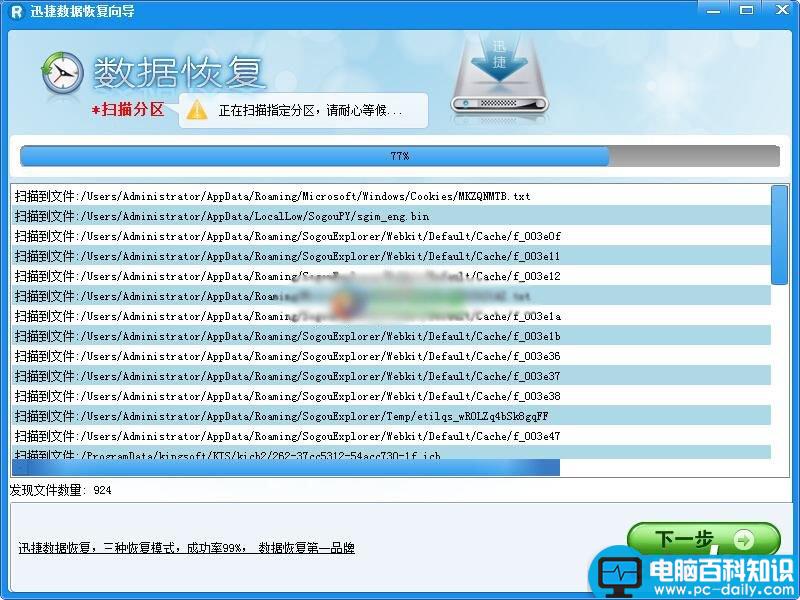The height and width of the screenshot is (600, 800).
Task: Click the 扫描分区 step label
Action: pos(128,109)
